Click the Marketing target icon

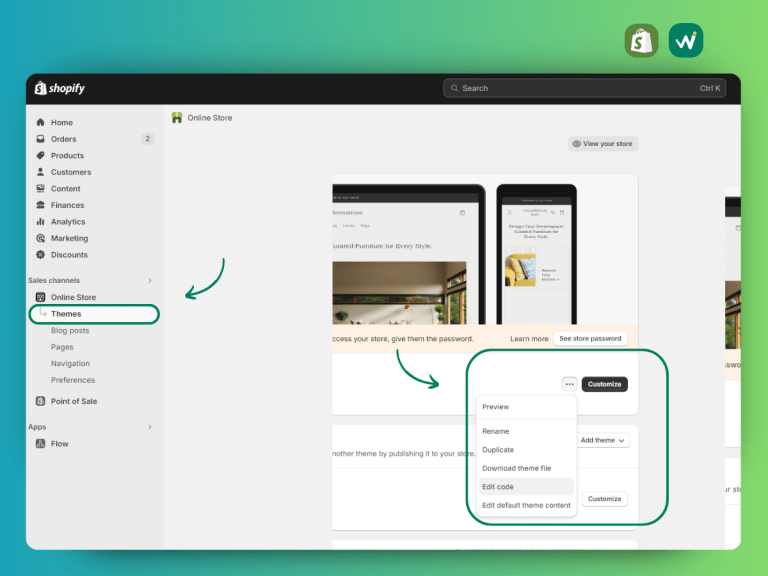41,238
